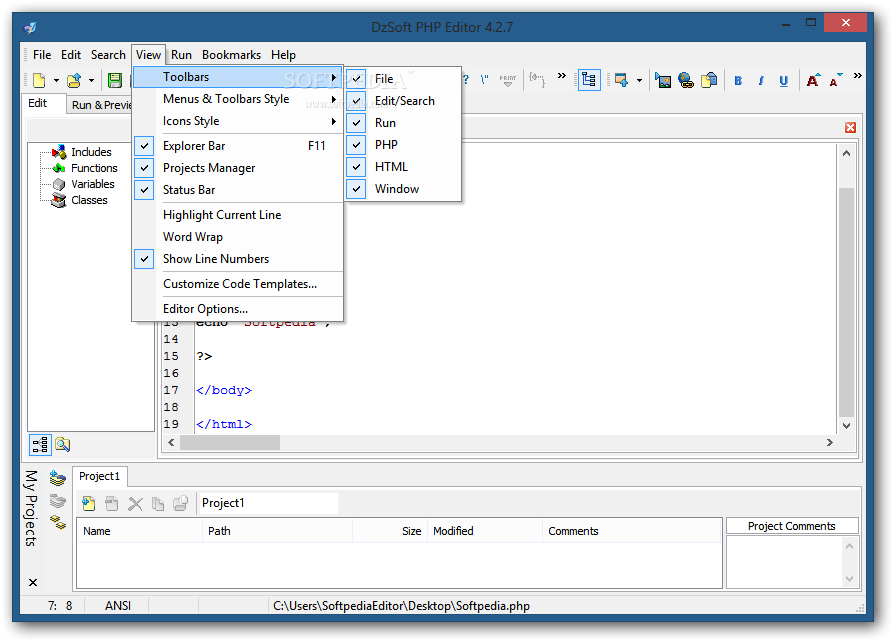Toggle the Projects Manager menu option
Image resolution: width=894 pixels, height=642 pixels.
(238, 168)
